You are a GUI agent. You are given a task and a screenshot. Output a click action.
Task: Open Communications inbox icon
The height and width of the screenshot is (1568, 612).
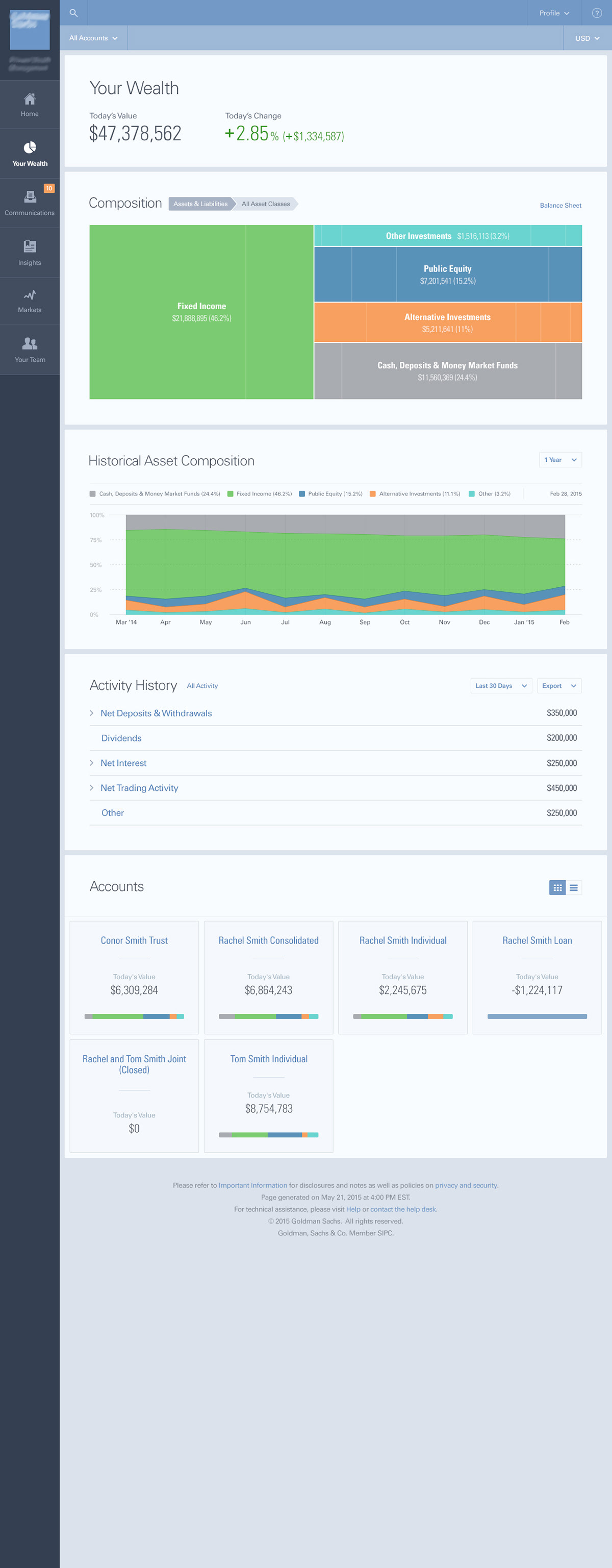tap(30, 196)
